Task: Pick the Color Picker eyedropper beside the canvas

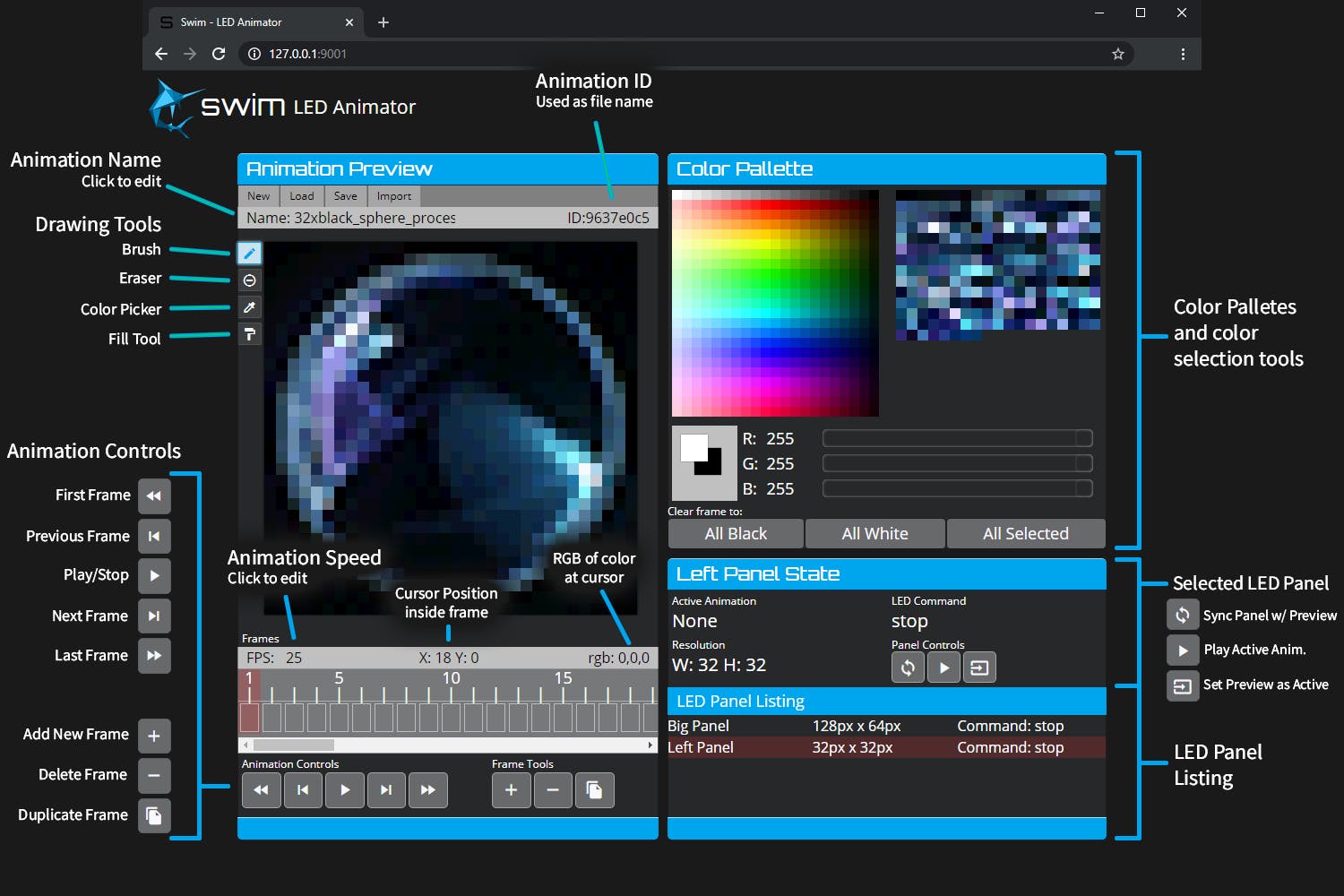Action: (x=250, y=307)
